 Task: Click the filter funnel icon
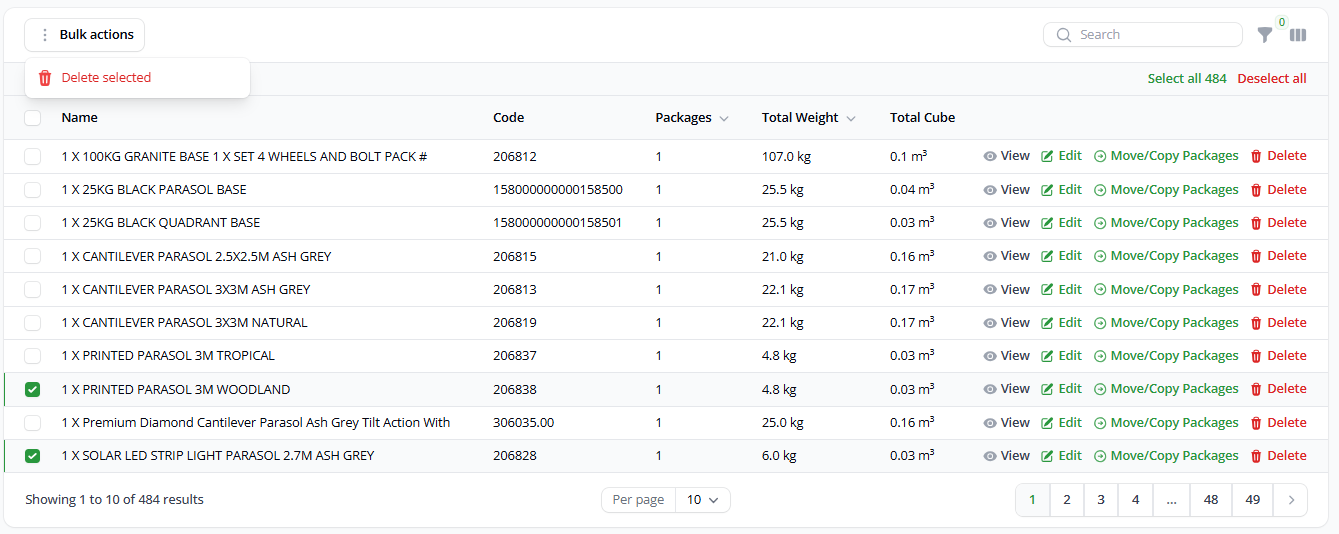click(1265, 35)
